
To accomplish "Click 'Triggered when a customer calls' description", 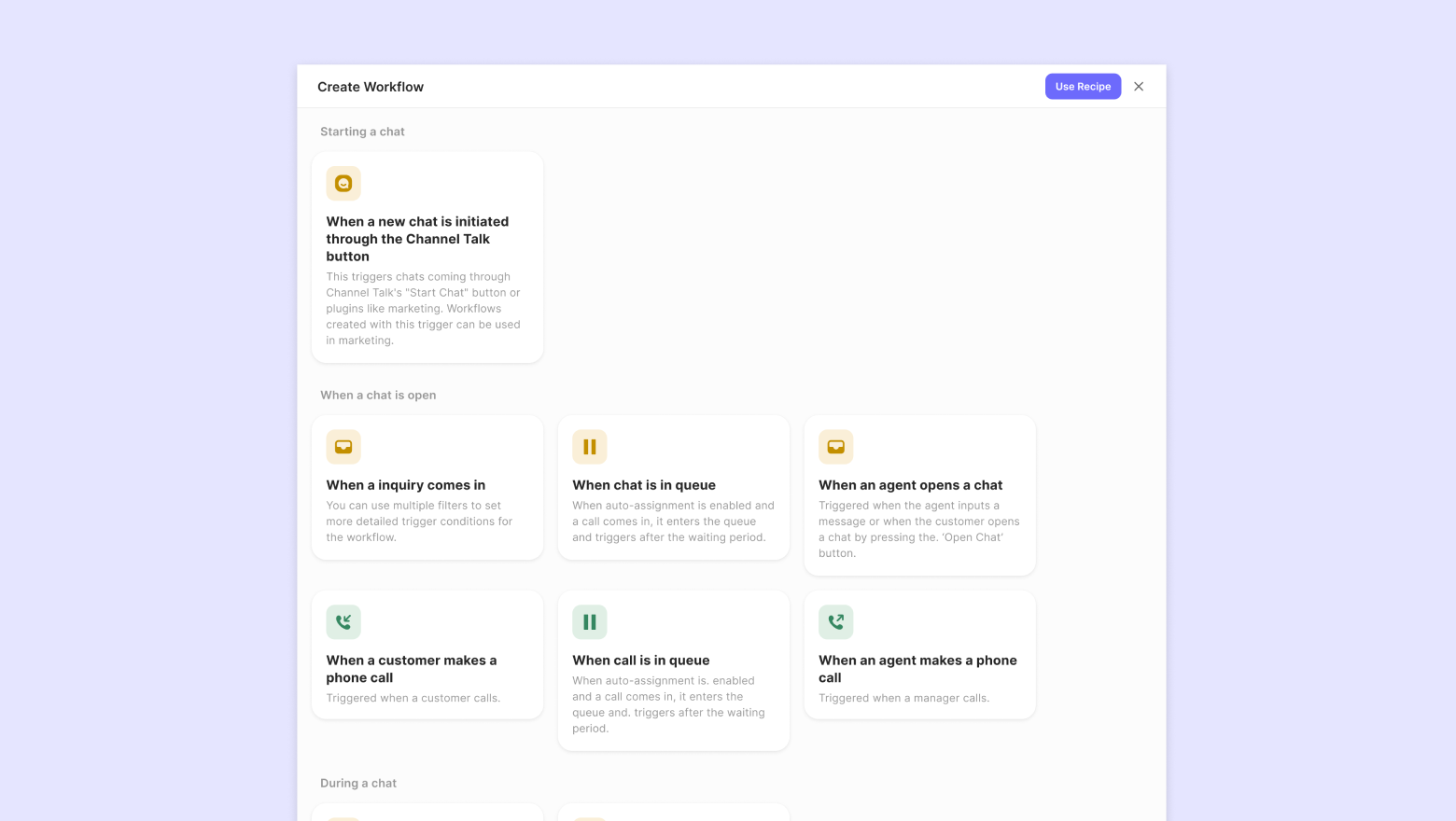I will 413,698.
